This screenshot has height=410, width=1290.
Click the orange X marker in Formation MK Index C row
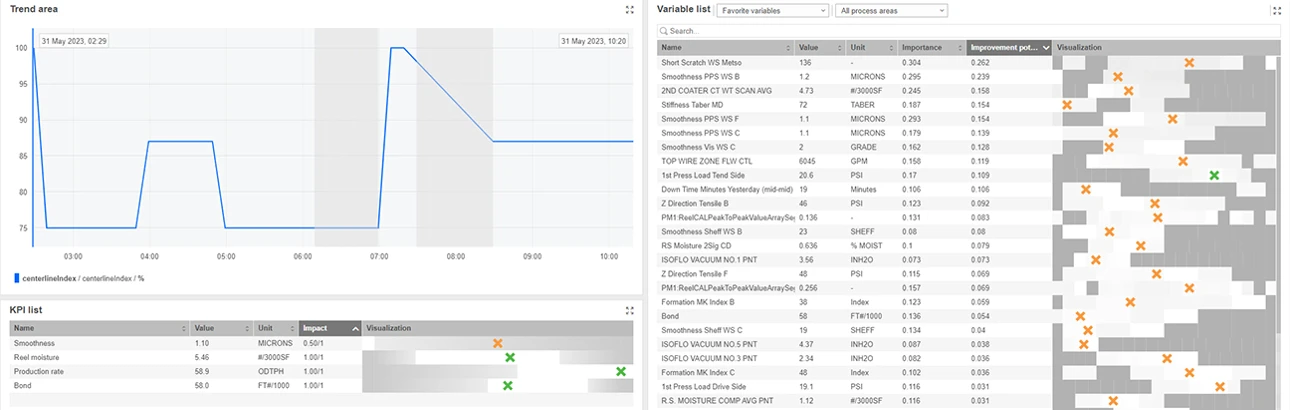point(1188,372)
